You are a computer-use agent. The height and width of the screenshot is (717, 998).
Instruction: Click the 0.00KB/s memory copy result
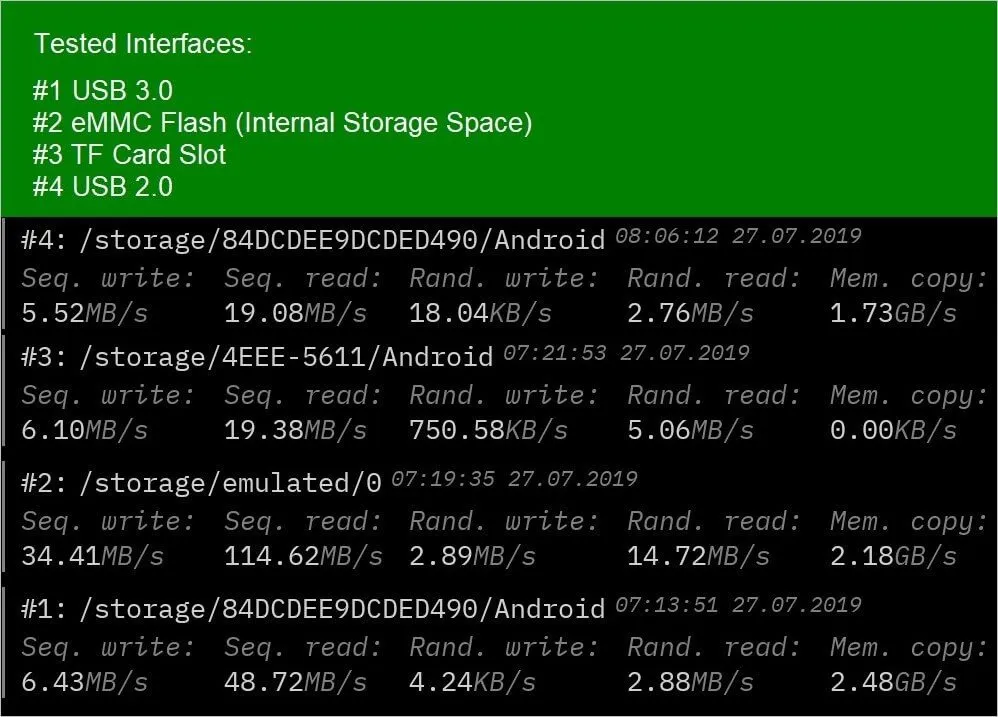point(893,430)
